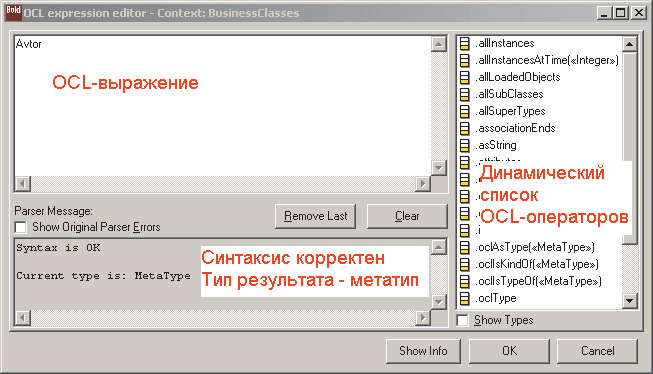Image resolution: width=653 pixels, height=374 pixels.
Task: Choose the .allSuperTypes operator
Action: 510,112
